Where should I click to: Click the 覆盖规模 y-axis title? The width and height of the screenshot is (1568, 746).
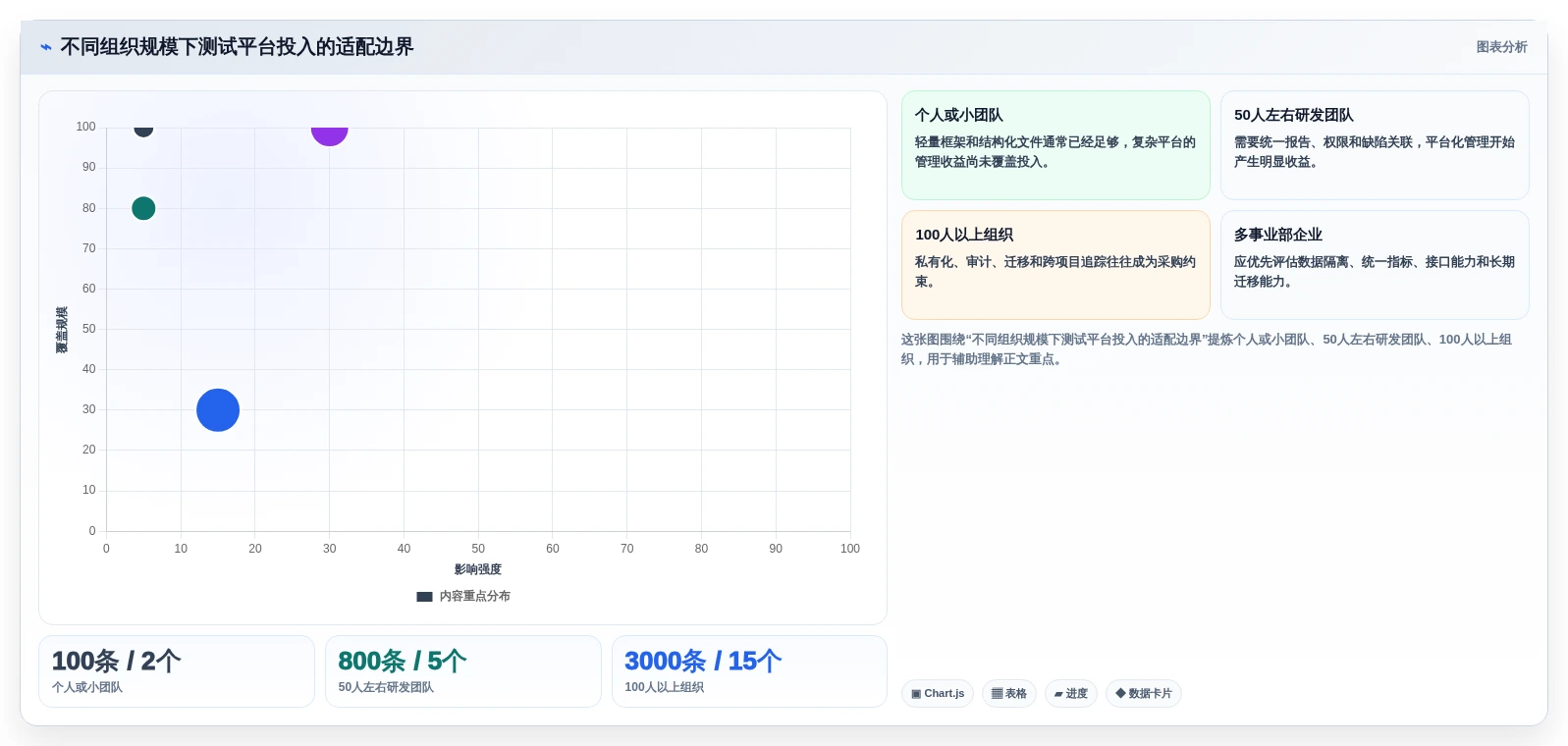pyautogui.click(x=62, y=330)
